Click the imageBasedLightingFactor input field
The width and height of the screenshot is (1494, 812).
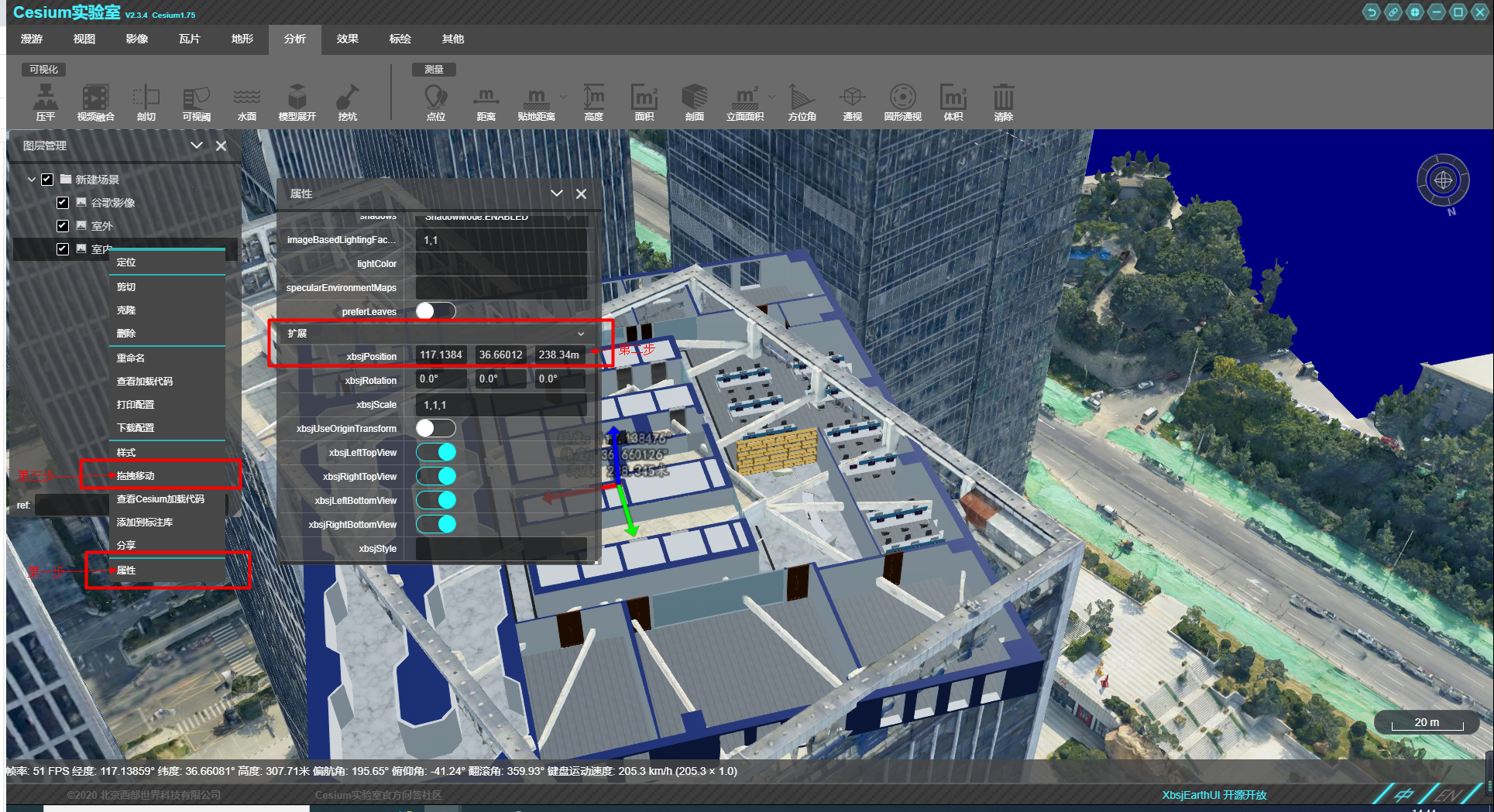tap(501, 240)
